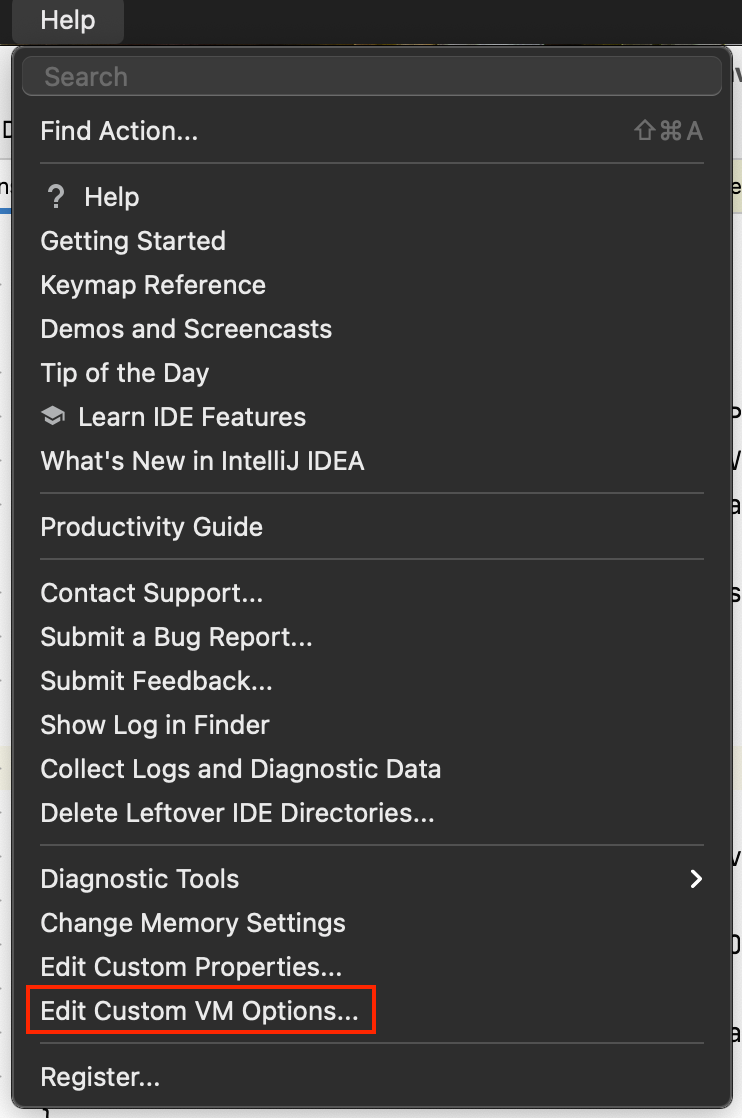Viewport: 742px width, 1118px height.
Task: Open the Productivity Guide
Action: (152, 527)
